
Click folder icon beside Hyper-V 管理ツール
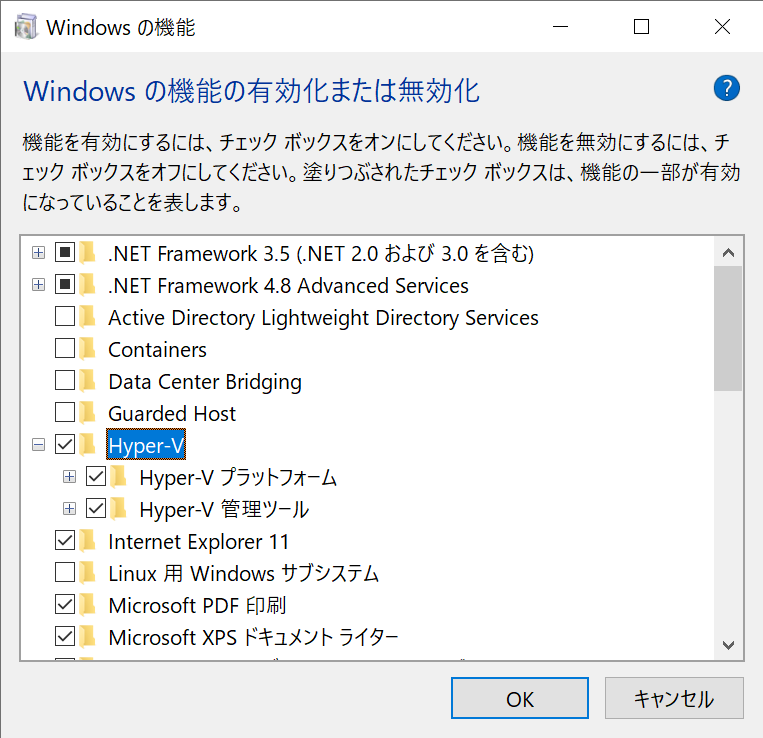coord(119,509)
